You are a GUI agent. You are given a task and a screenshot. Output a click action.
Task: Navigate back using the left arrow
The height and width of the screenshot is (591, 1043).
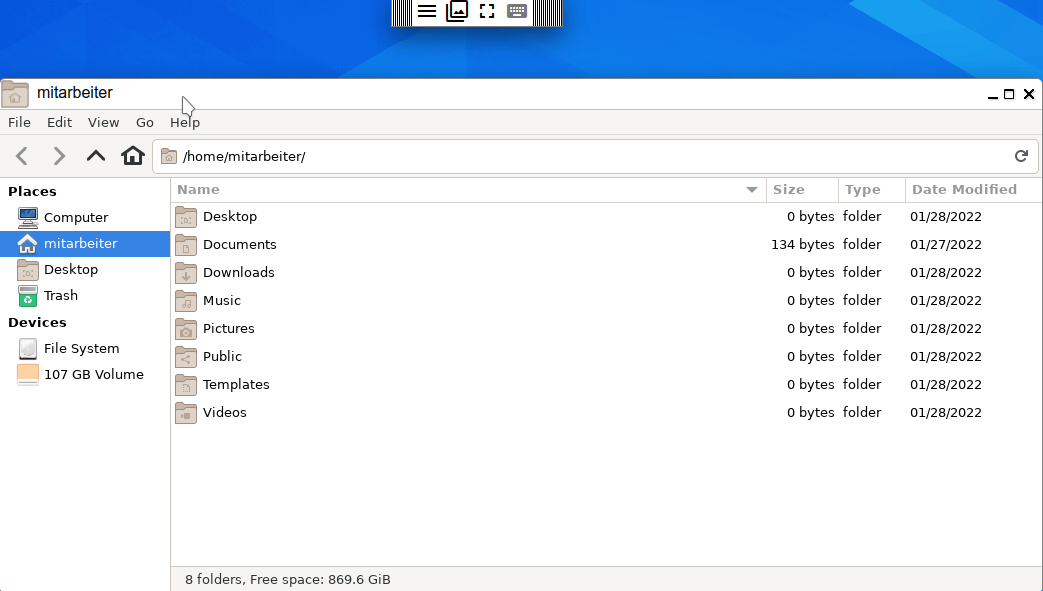click(x=22, y=156)
